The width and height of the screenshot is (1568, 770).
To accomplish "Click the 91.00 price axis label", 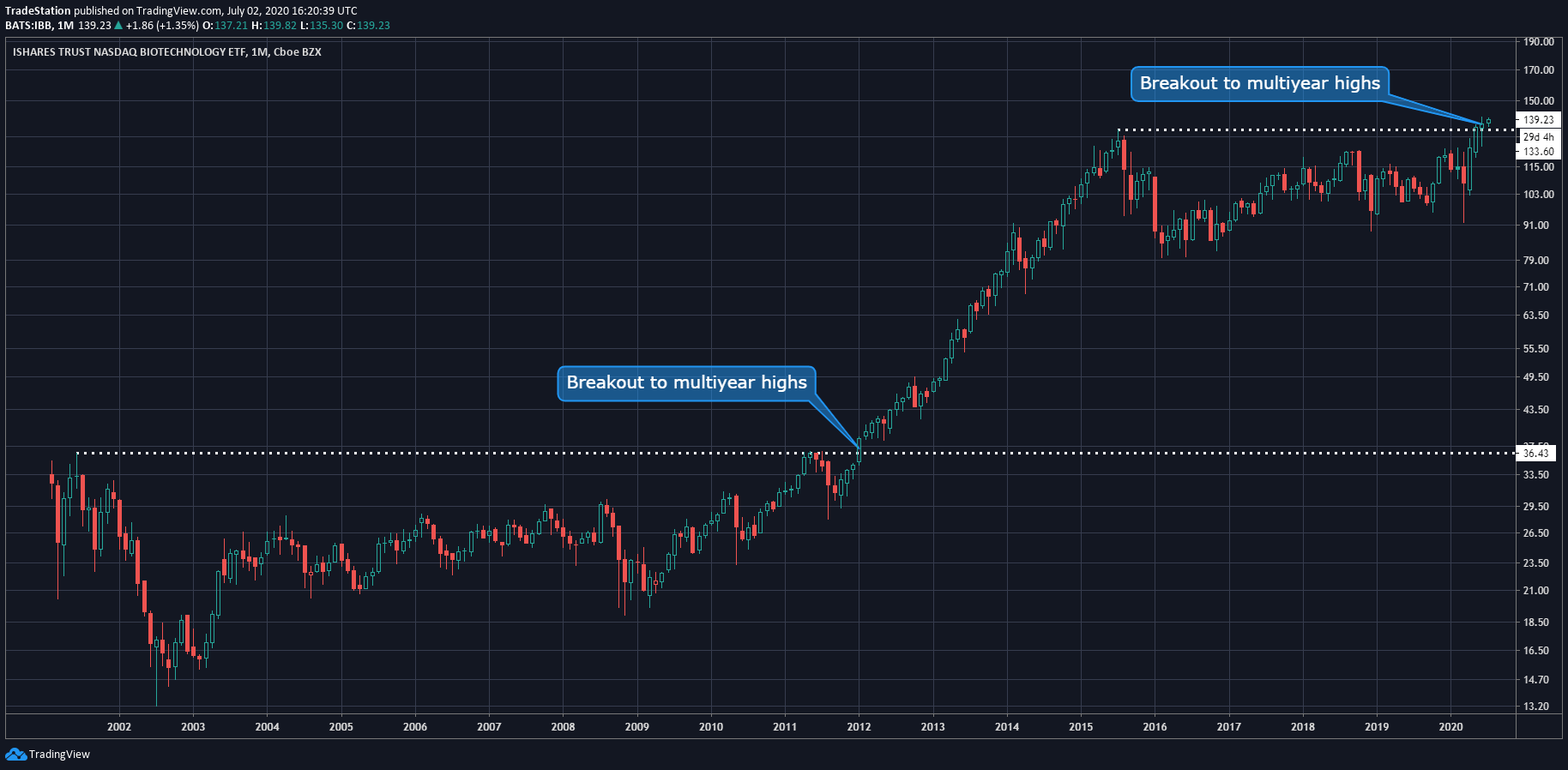I will click(x=1536, y=226).
